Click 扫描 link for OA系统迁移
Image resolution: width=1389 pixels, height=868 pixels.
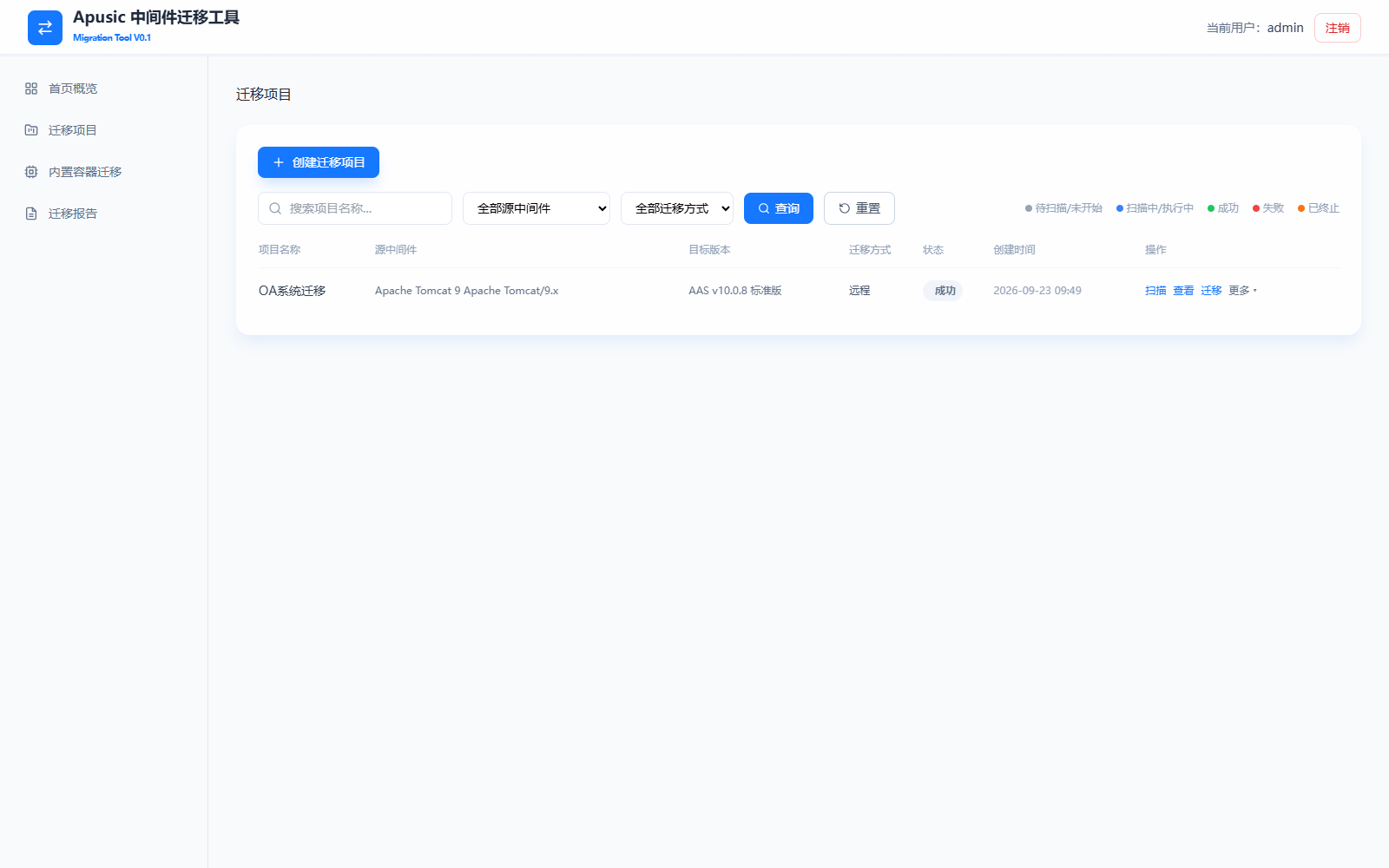[1155, 291]
